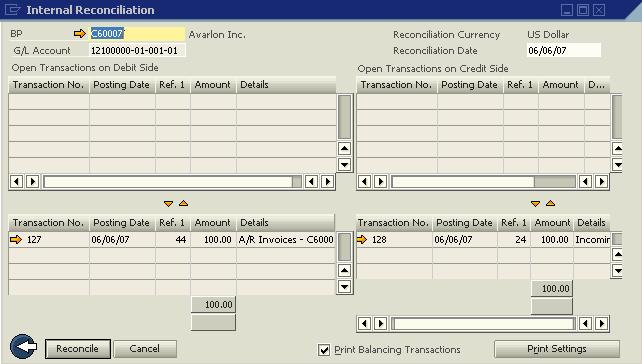Click Posting Date header in upper debit table
Viewport: 642px width, 364px height.
(122, 85)
